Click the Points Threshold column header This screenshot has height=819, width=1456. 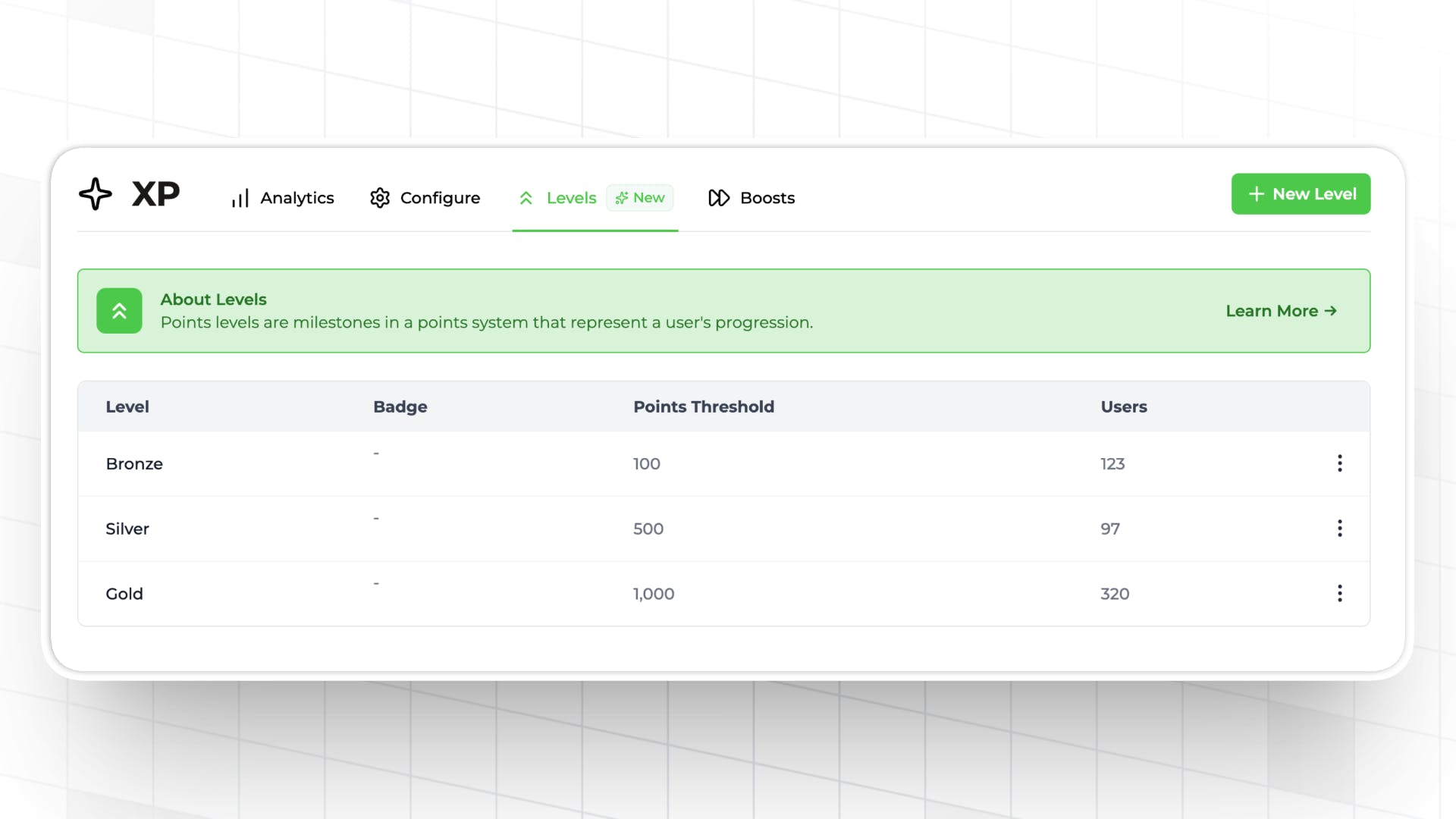tap(703, 406)
